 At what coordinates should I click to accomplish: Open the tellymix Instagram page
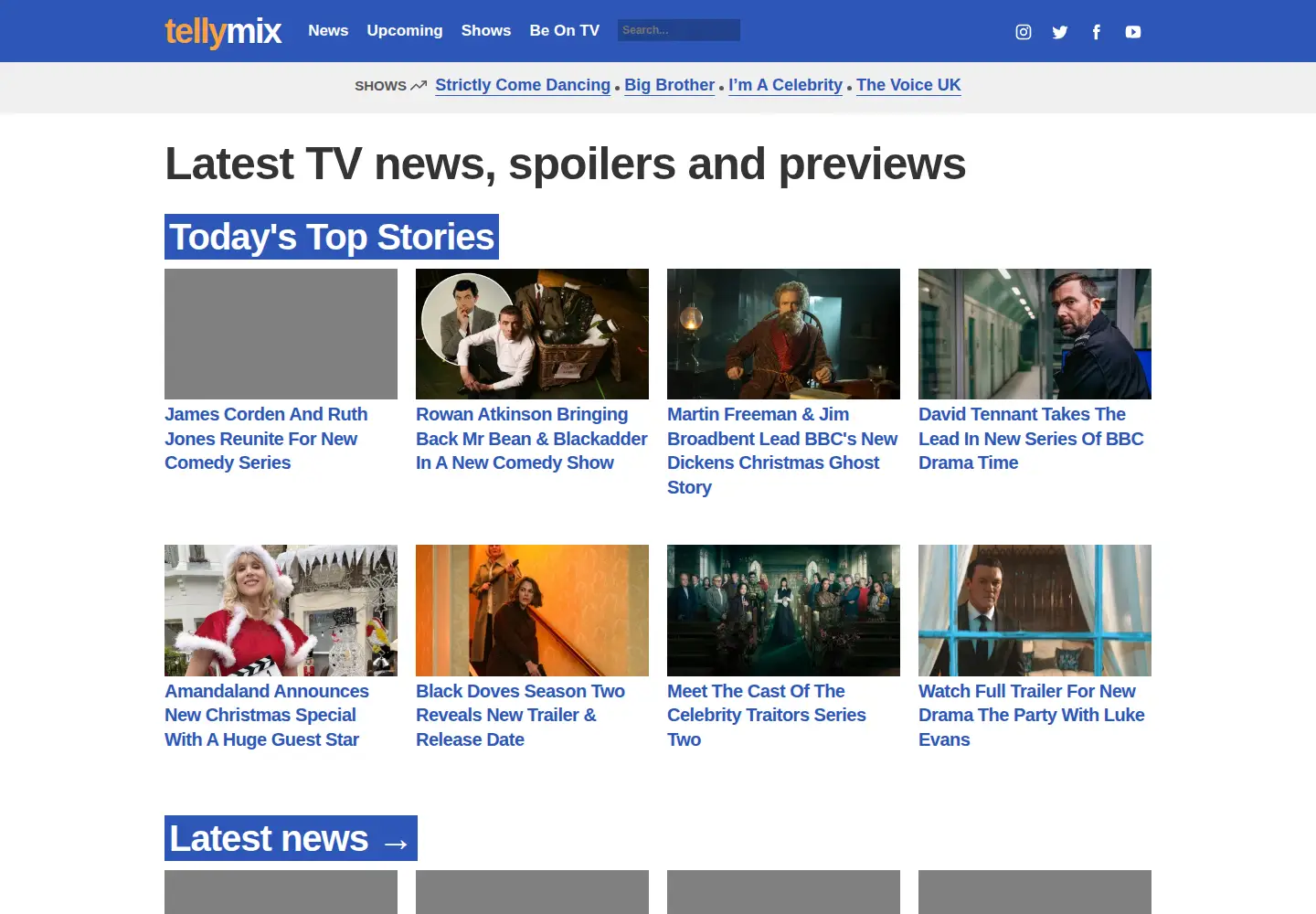point(1024,32)
